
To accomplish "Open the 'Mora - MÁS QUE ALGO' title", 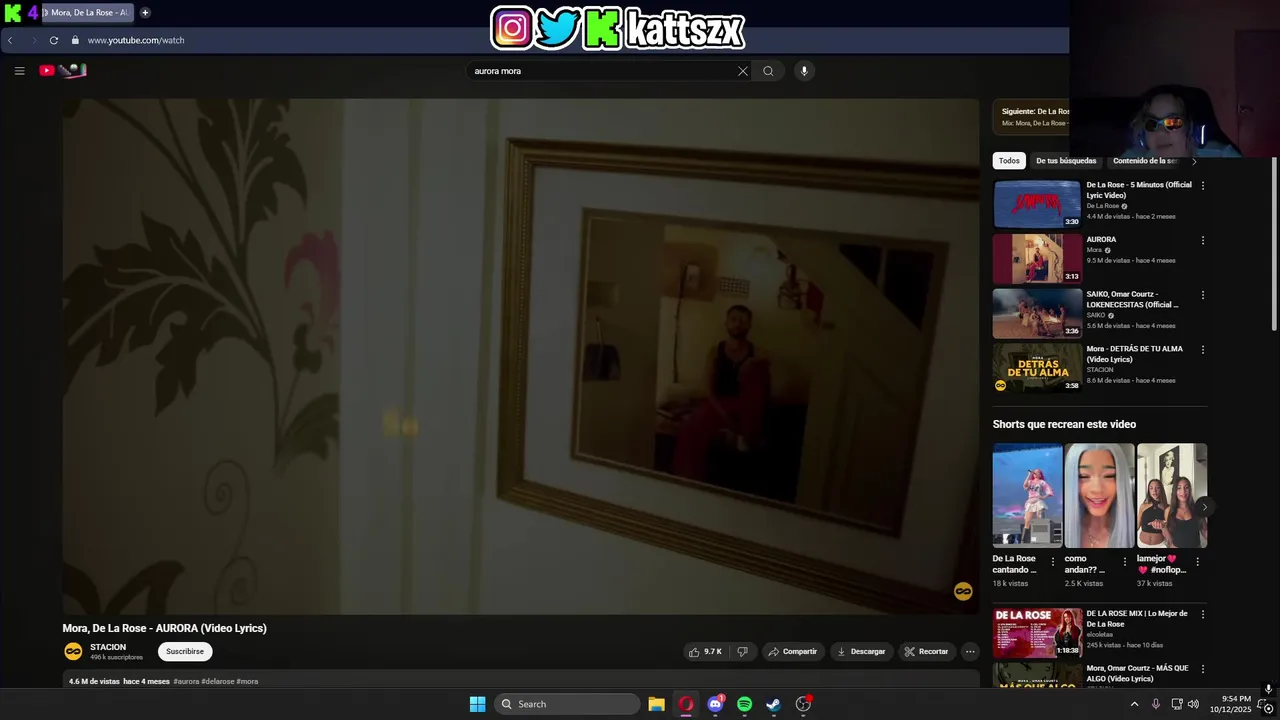I will click(1137, 673).
